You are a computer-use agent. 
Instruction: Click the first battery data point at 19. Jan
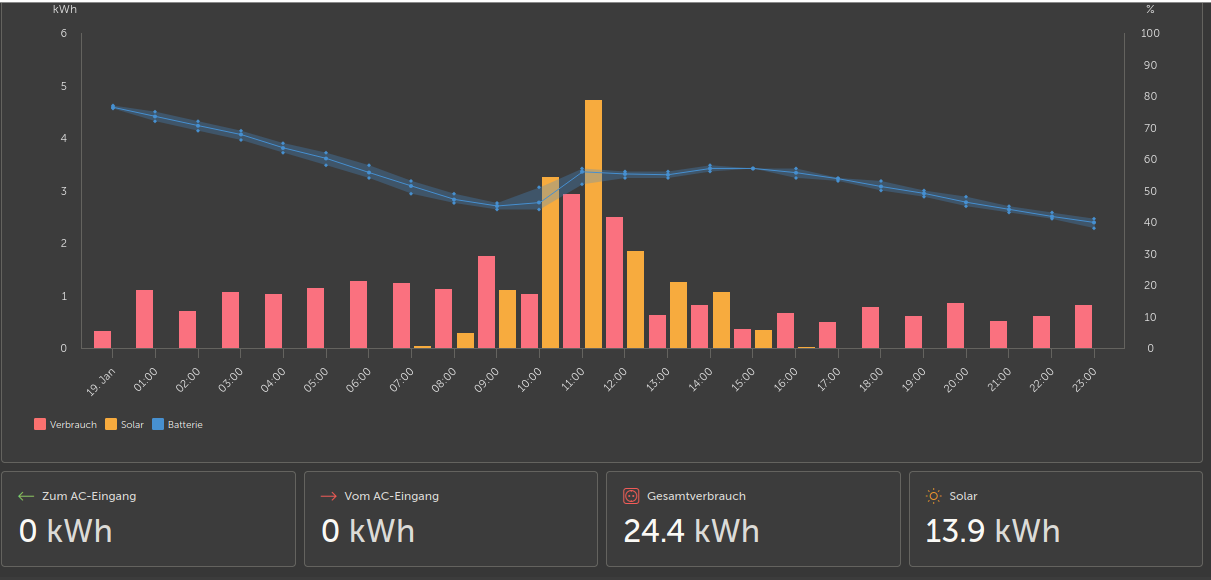(113, 107)
